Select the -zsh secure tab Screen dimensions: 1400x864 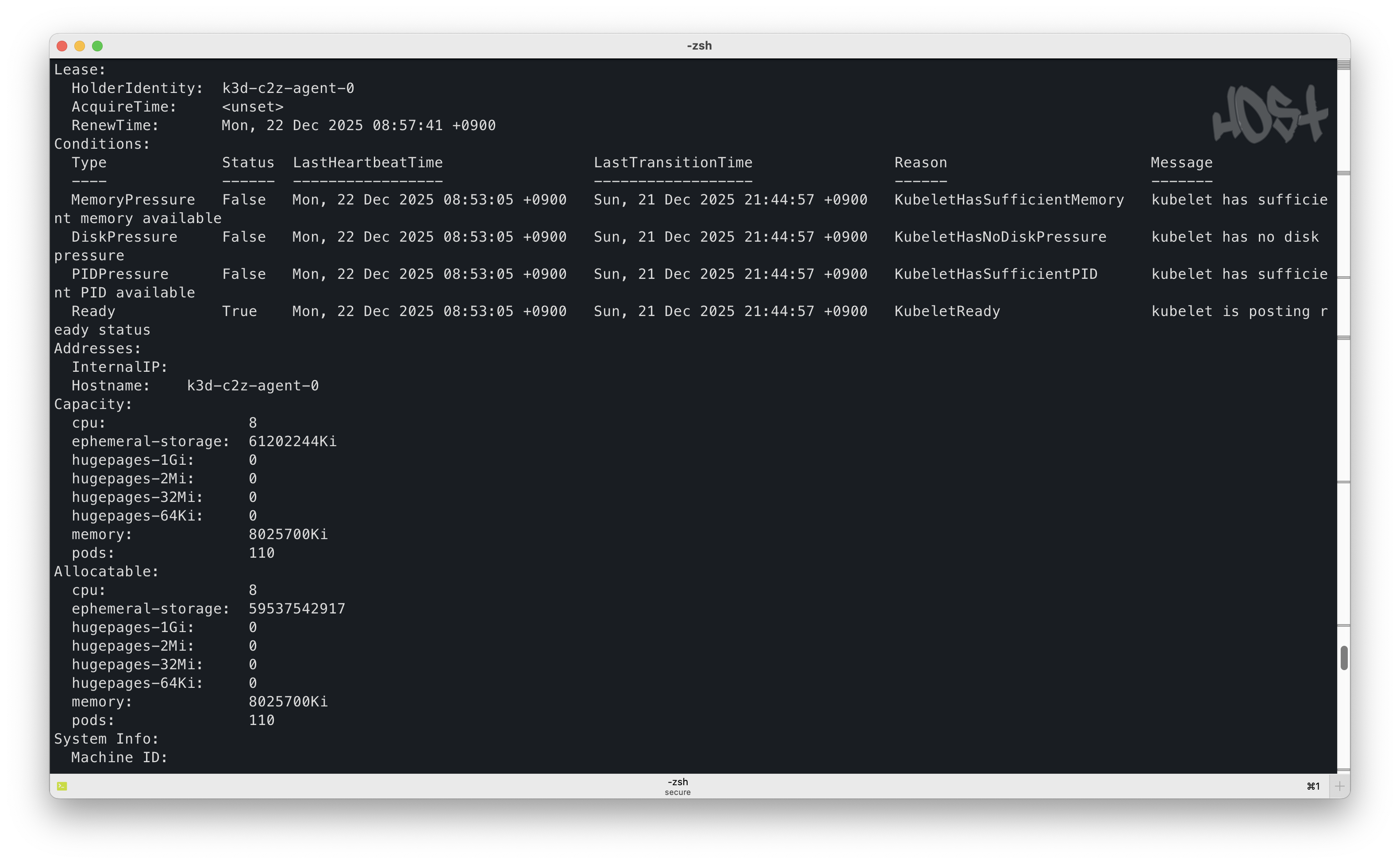pyautogui.click(x=677, y=786)
